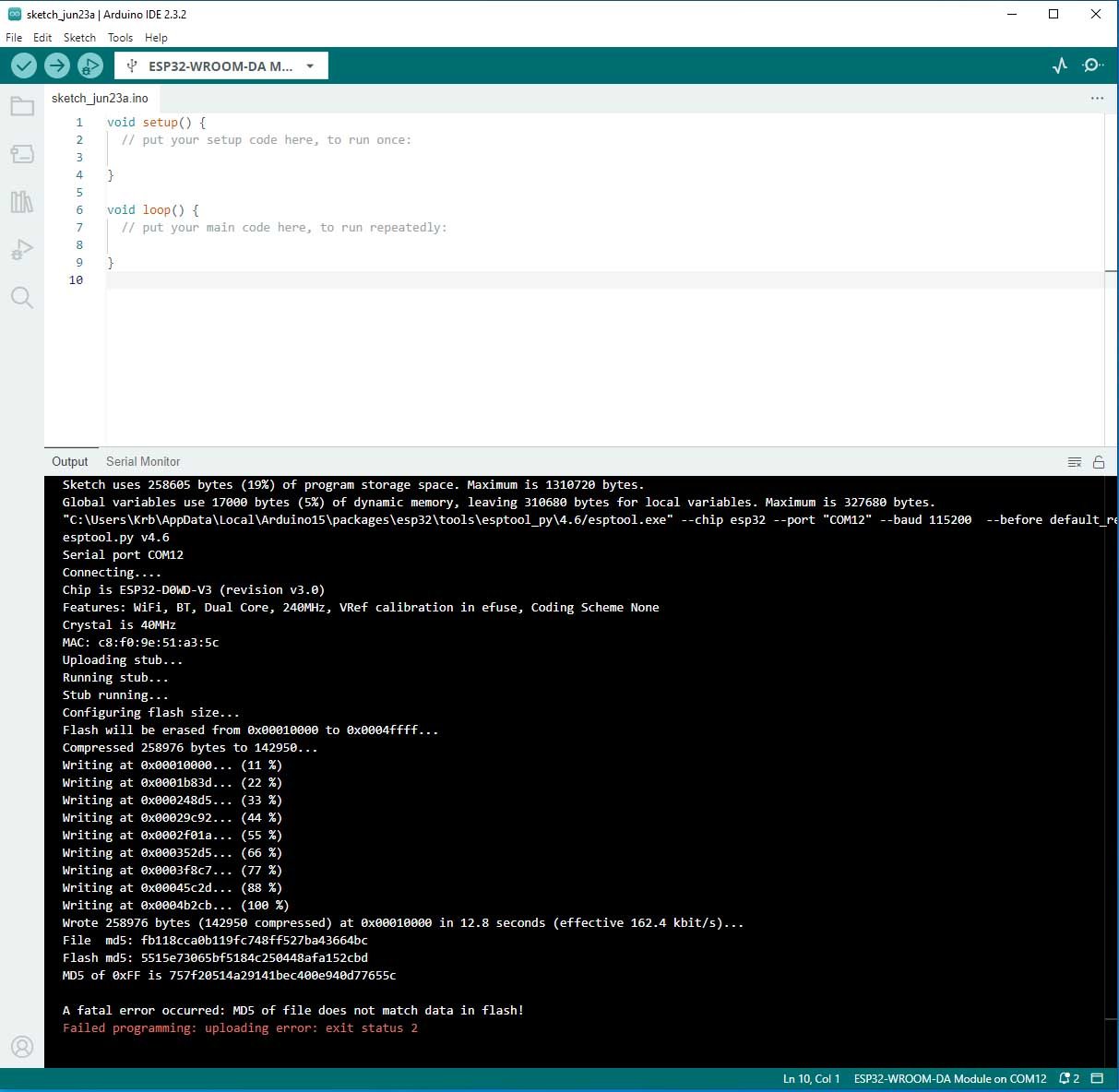Open the Tools menu

120,38
